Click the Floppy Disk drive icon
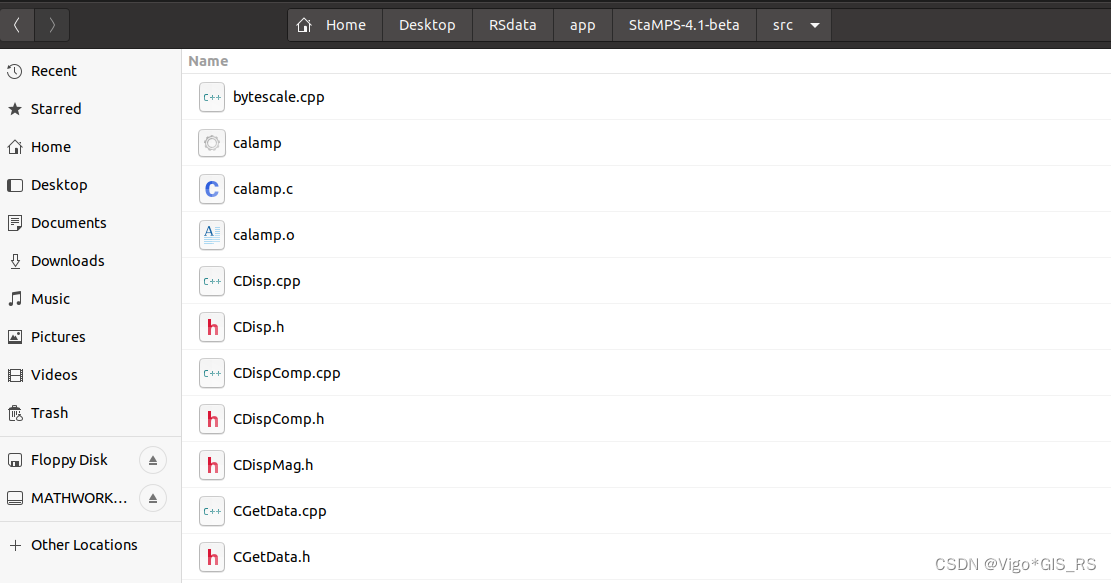The image size is (1111, 583). coord(14,460)
